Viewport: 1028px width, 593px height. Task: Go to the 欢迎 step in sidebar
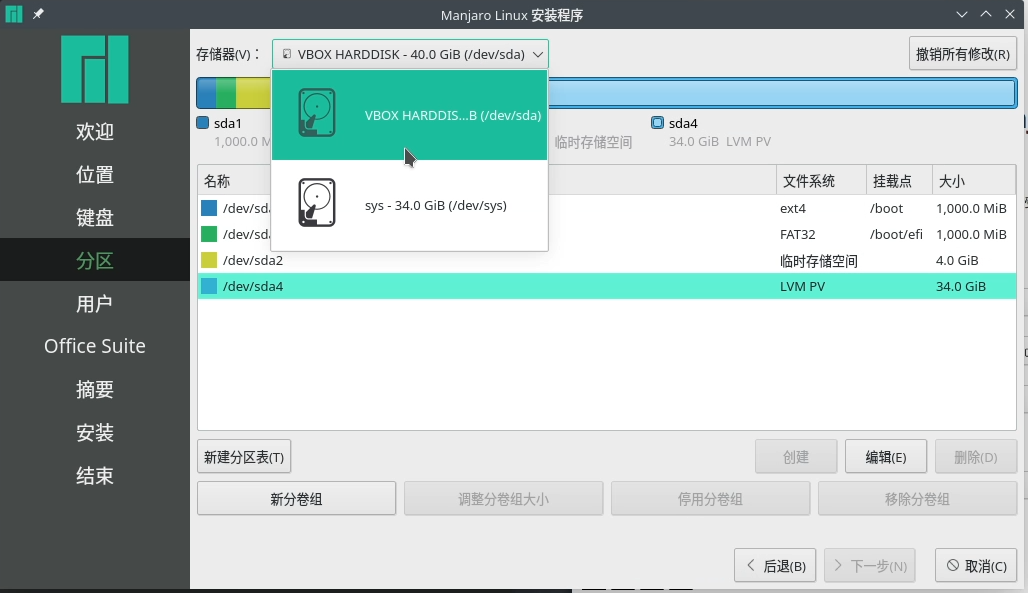[x=95, y=131]
